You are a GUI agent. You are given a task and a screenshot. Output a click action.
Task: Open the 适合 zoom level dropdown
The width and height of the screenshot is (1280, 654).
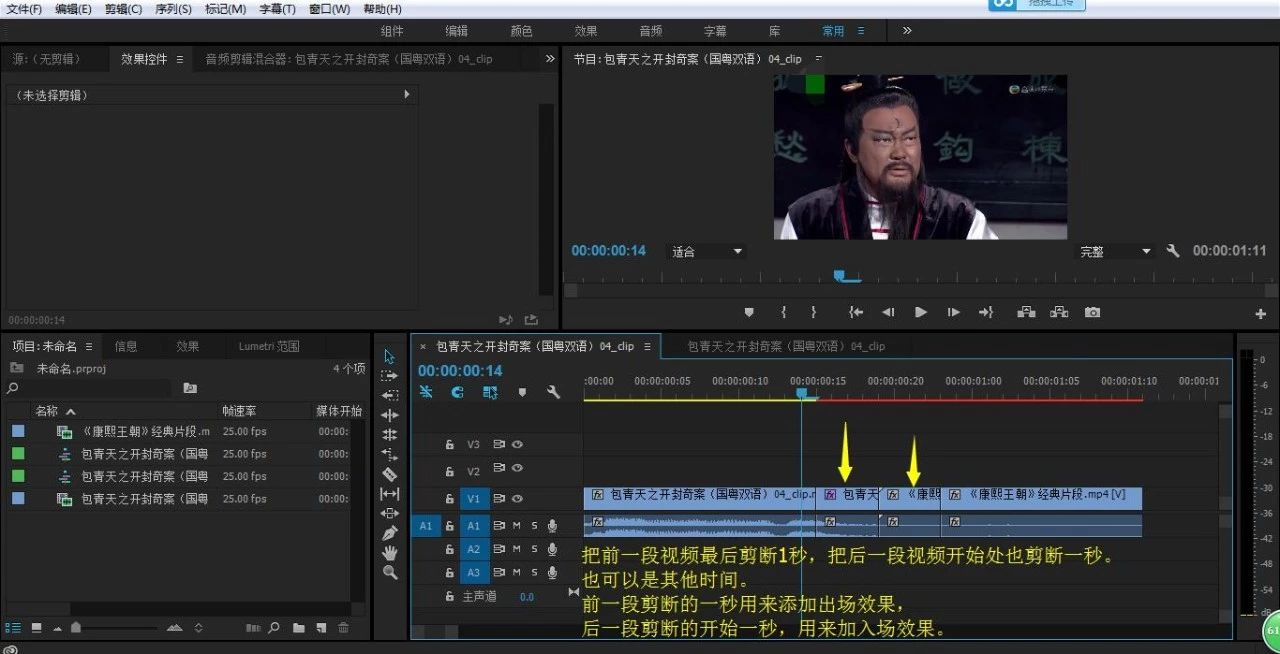(x=707, y=252)
